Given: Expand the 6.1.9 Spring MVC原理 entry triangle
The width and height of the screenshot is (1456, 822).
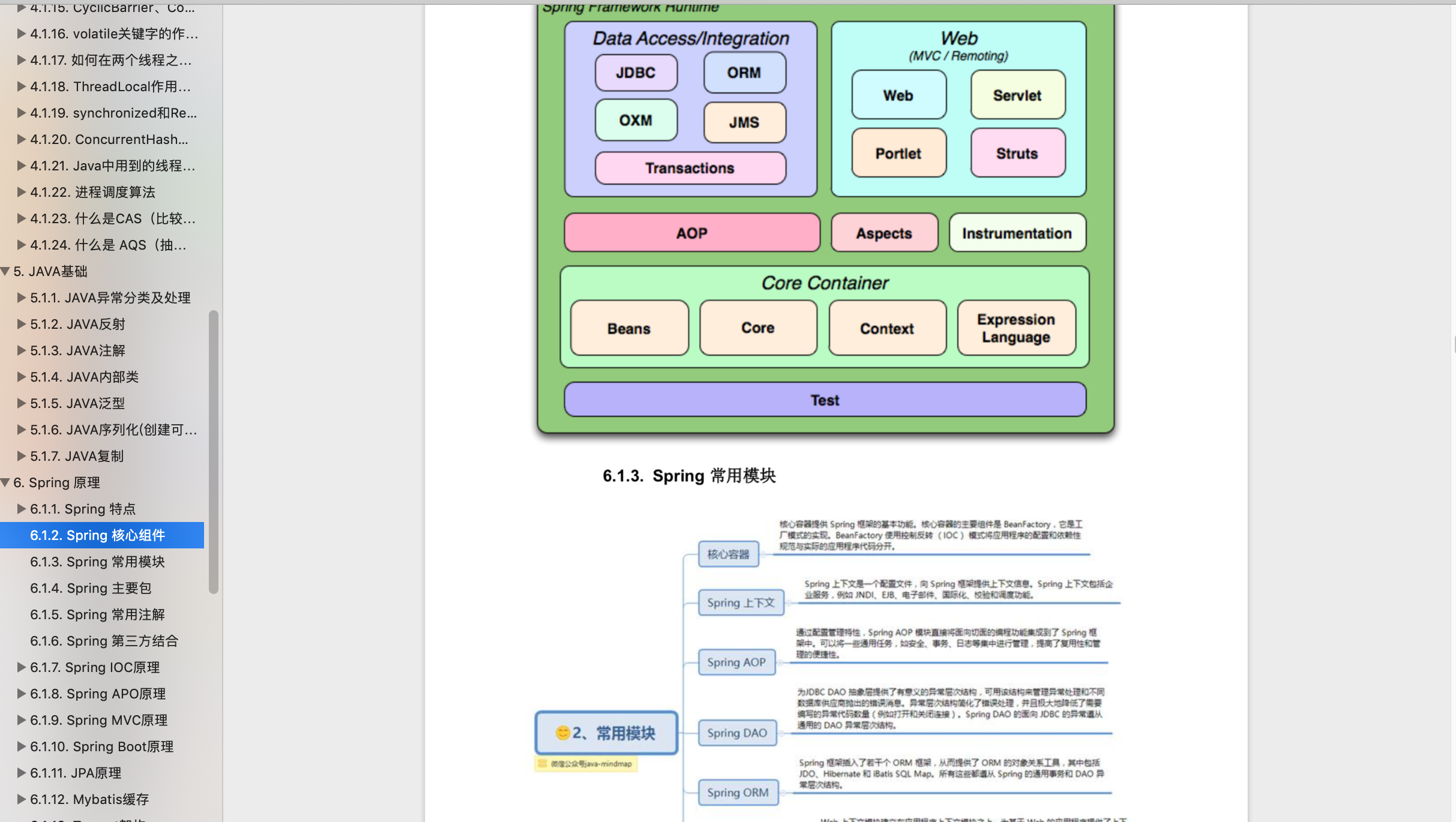Looking at the screenshot, I should click(x=21, y=720).
